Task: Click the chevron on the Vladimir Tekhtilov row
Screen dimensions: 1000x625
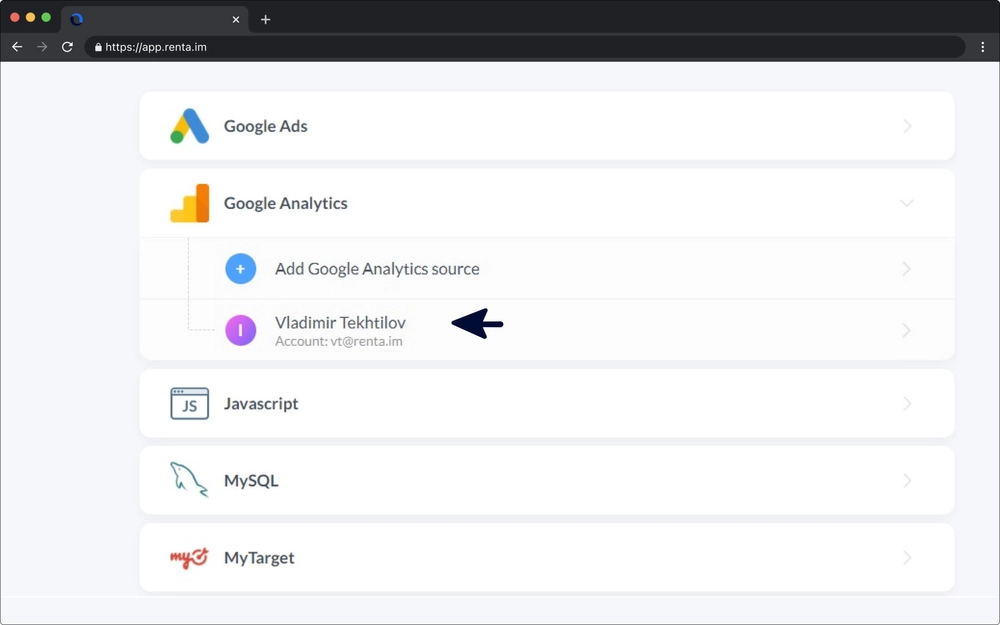Action: pyautogui.click(x=907, y=330)
